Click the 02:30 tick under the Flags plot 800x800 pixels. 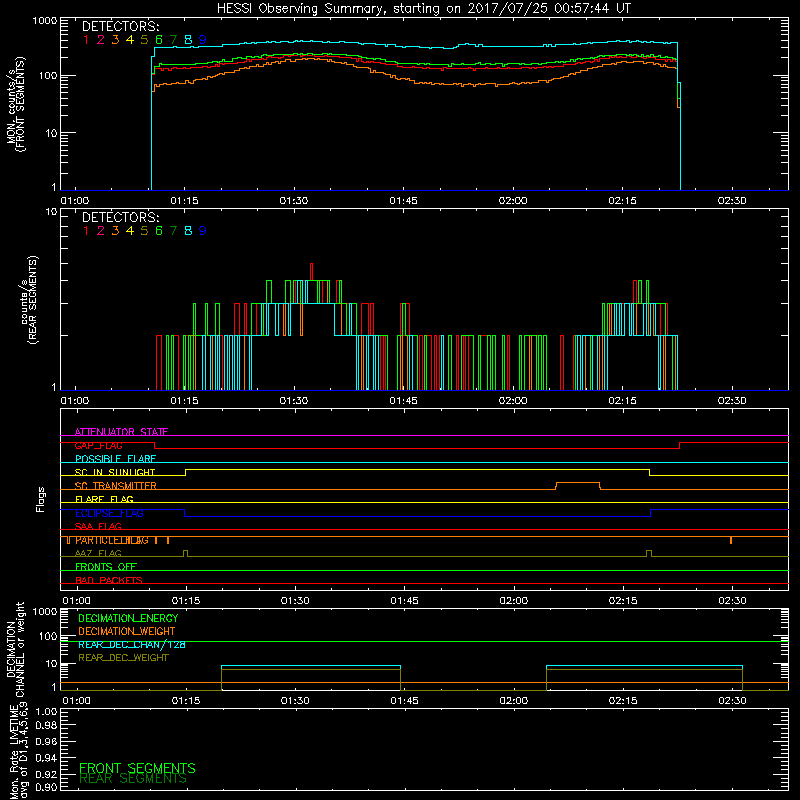[x=732, y=601]
